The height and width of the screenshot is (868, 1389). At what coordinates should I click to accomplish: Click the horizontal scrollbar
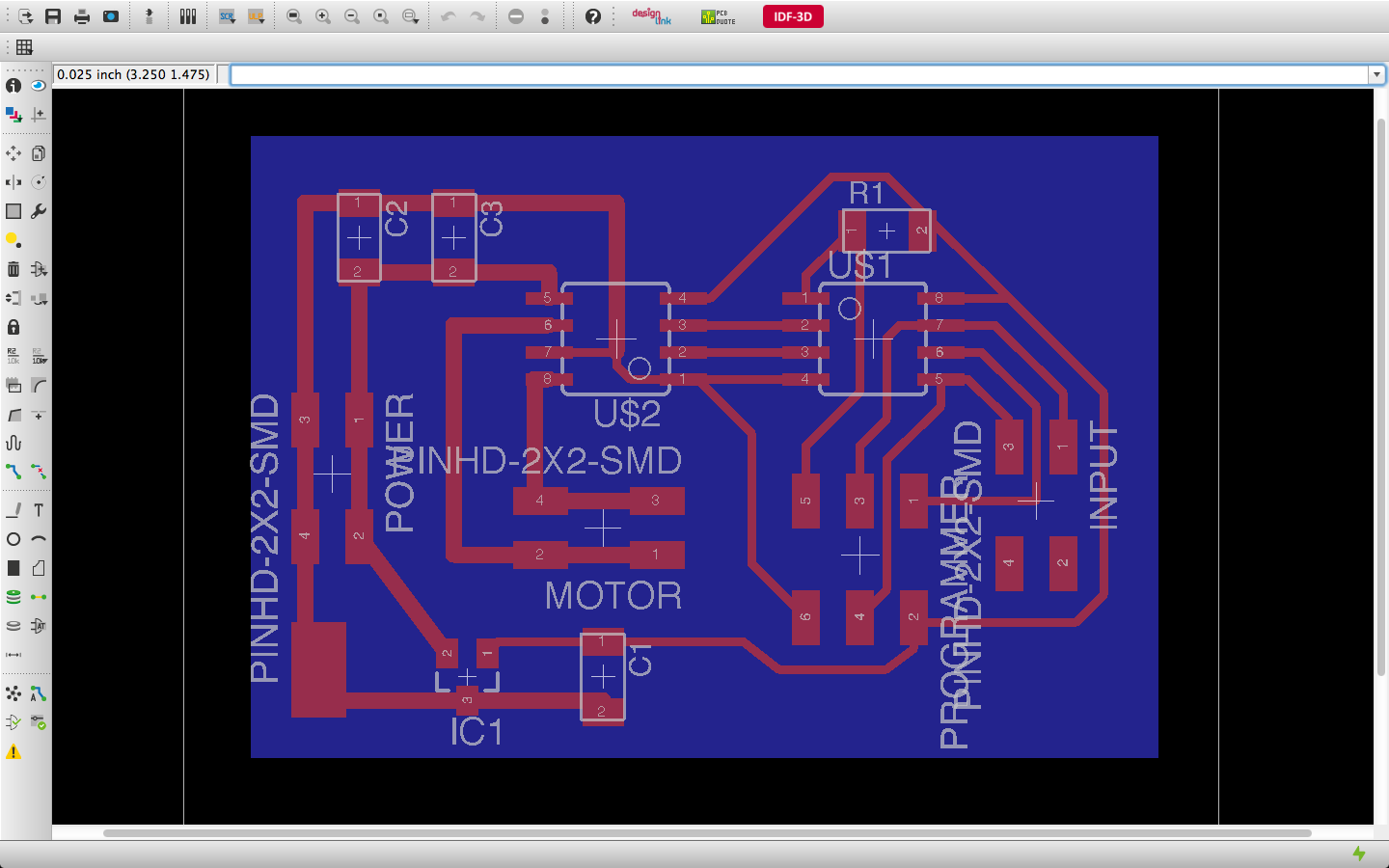(707, 833)
